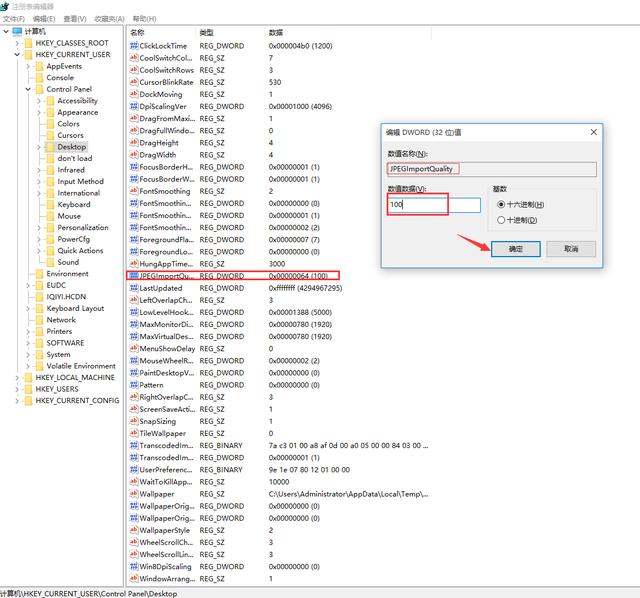
Task: Select the Personalization key
Action: 83,227
